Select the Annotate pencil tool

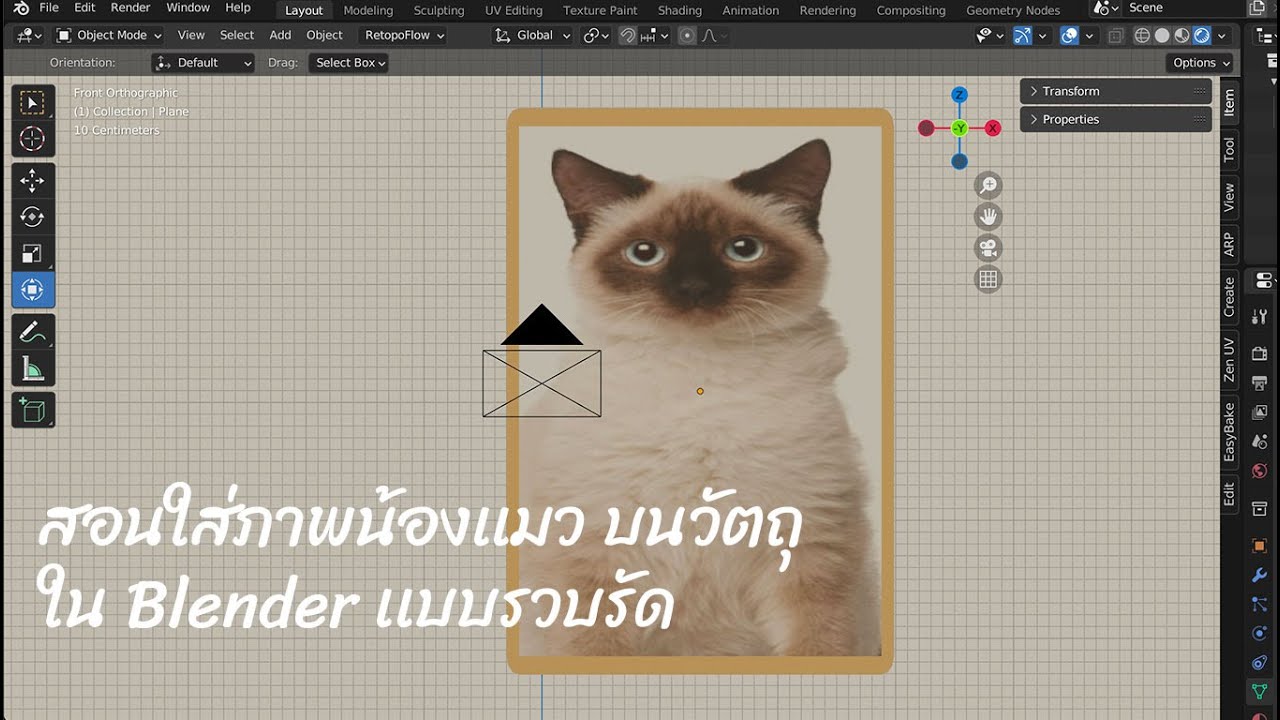[33, 331]
